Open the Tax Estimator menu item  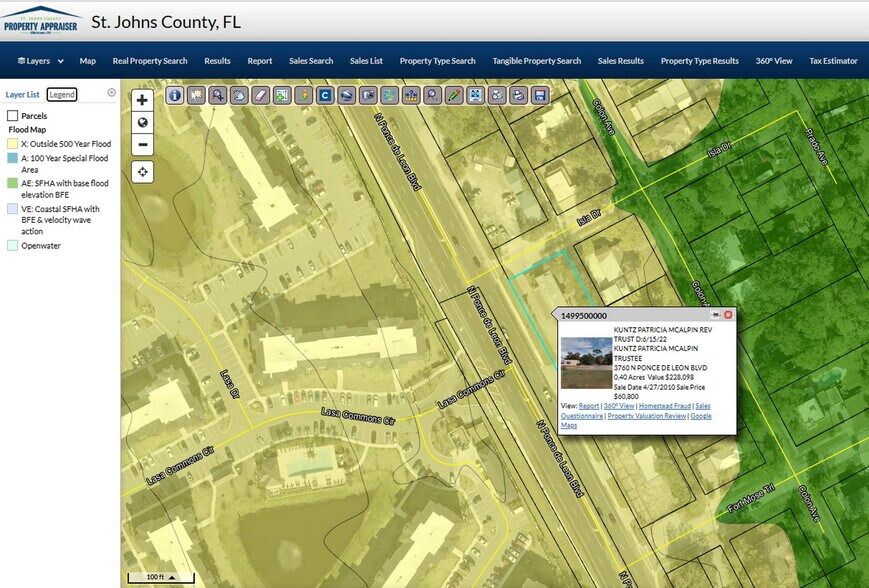tap(833, 61)
